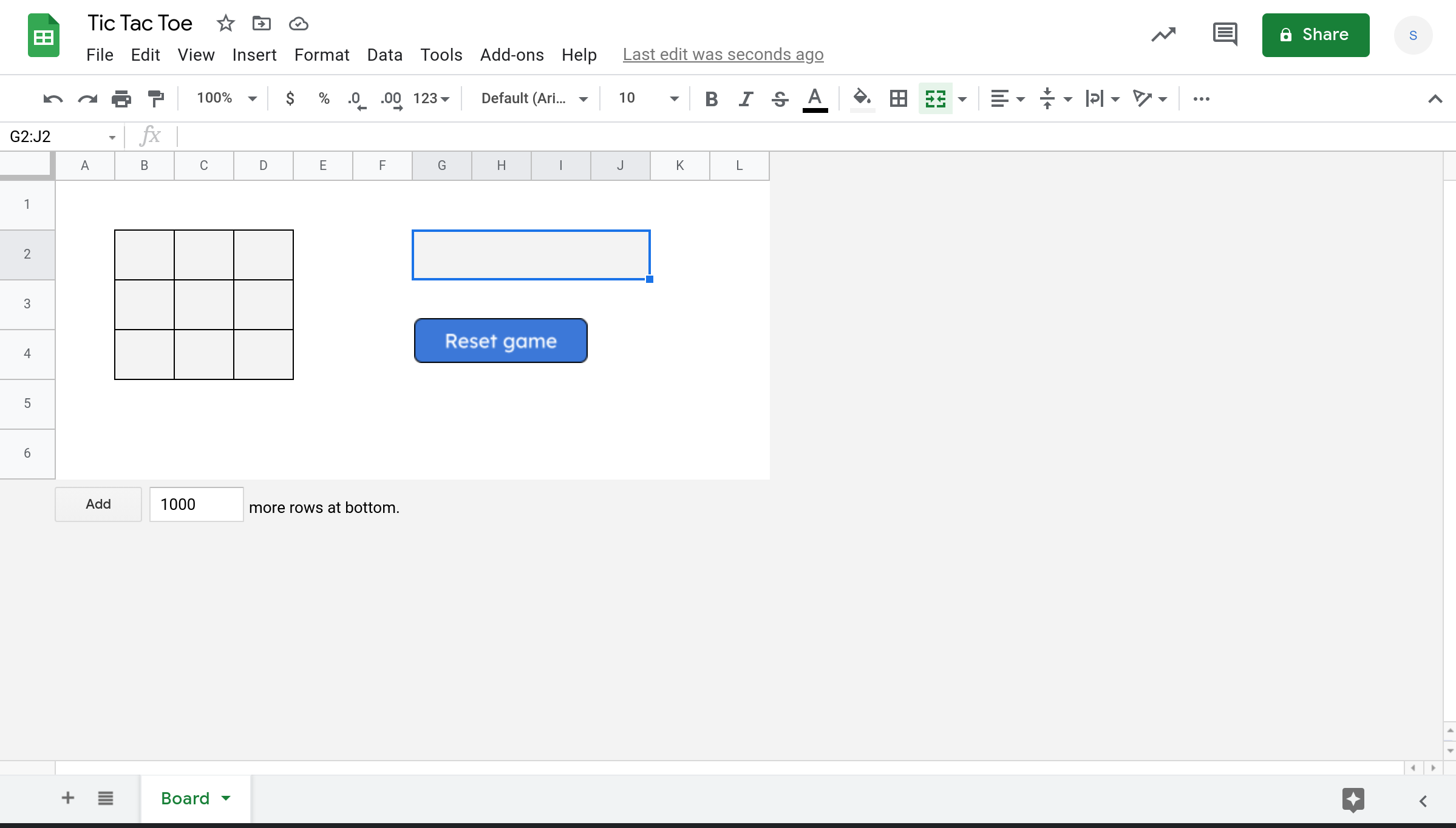Open the Tools menu
Screen dimensions: 1456x828
click(441, 55)
